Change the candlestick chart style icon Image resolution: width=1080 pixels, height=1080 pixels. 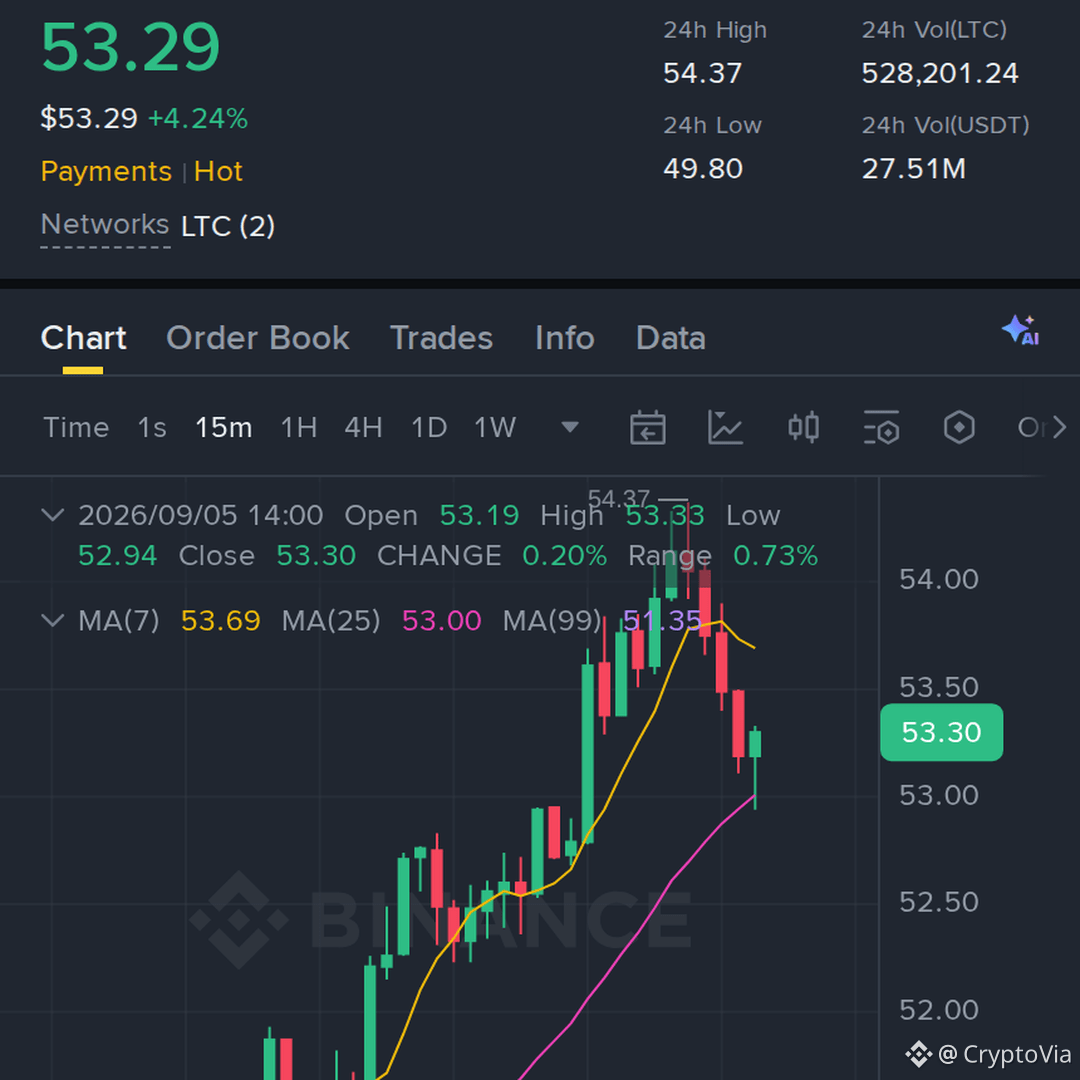pyautogui.click(x=803, y=427)
